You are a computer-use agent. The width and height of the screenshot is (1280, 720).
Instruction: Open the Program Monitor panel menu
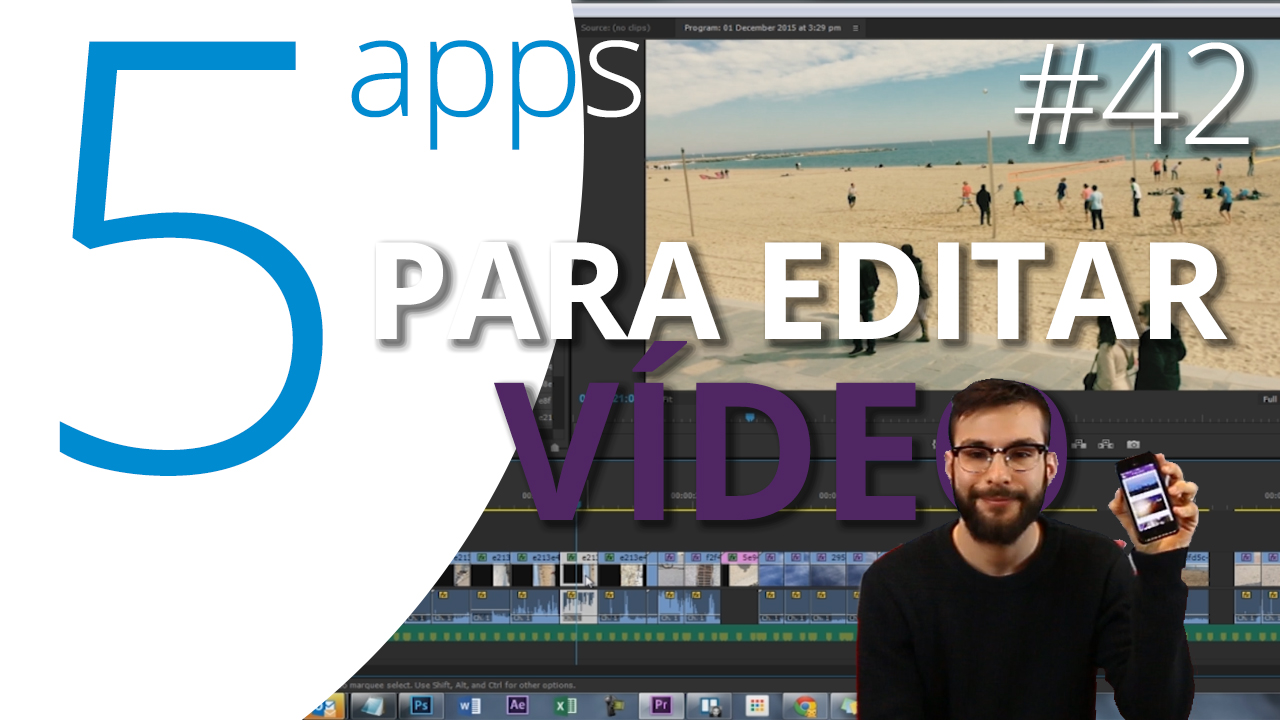[x=855, y=27]
